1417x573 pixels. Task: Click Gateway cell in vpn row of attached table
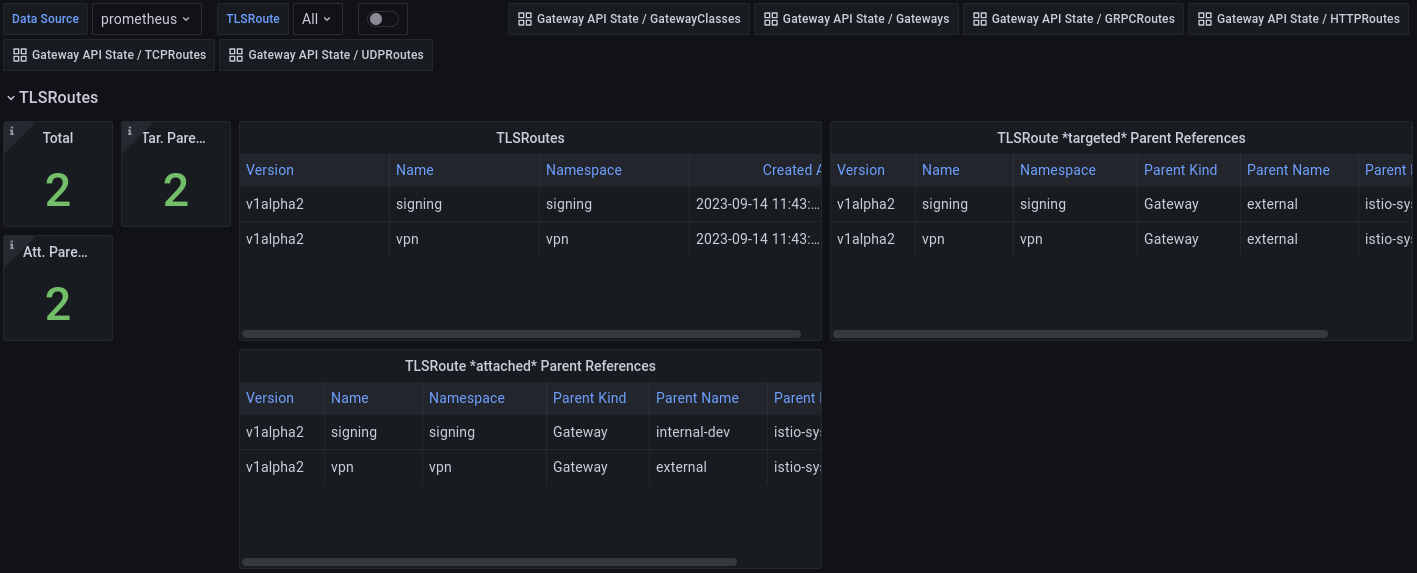tap(598, 467)
